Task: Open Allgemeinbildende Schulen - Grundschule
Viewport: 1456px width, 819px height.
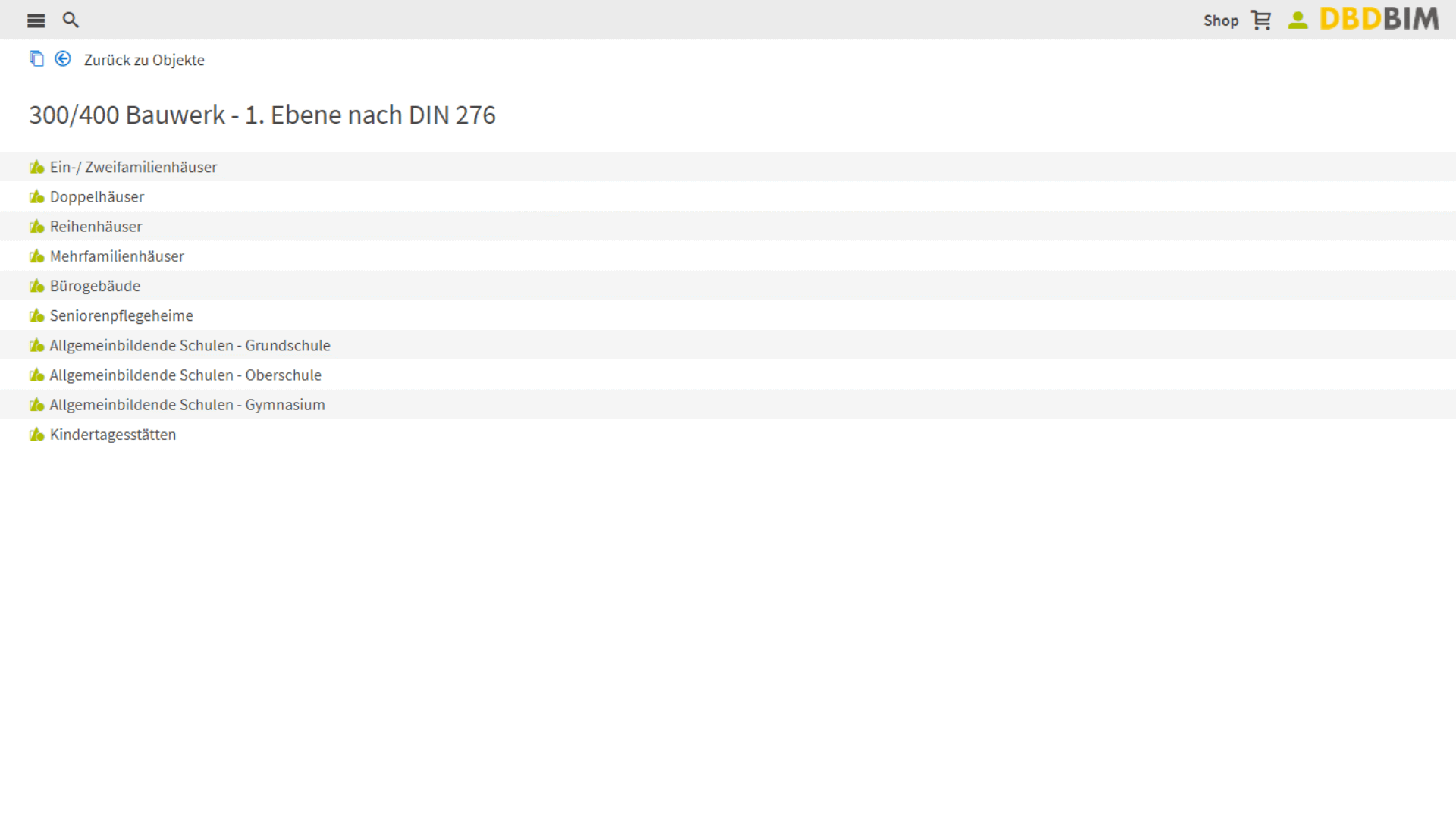Action: pyautogui.click(x=190, y=345)
